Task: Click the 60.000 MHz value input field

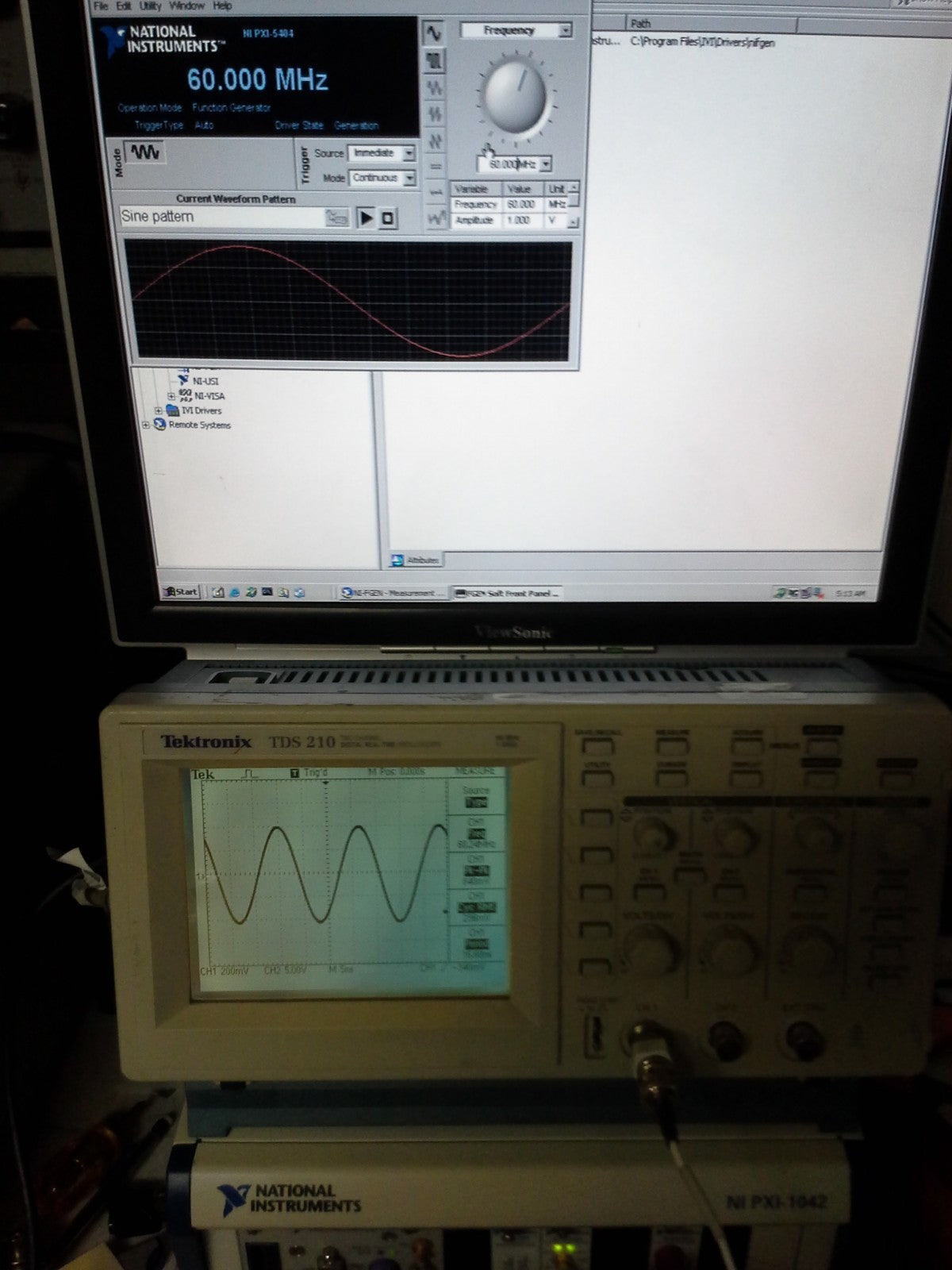Action: (508, 164)
